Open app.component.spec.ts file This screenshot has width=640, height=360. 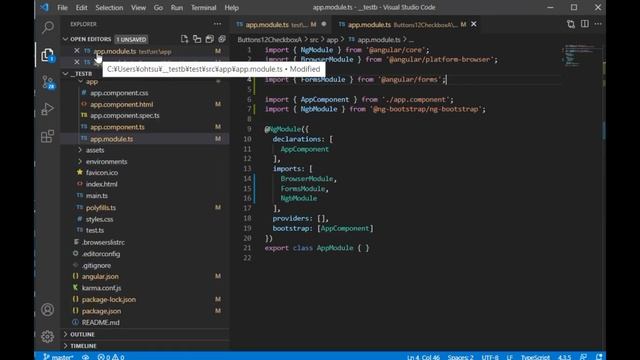click(x=125, y=116)
